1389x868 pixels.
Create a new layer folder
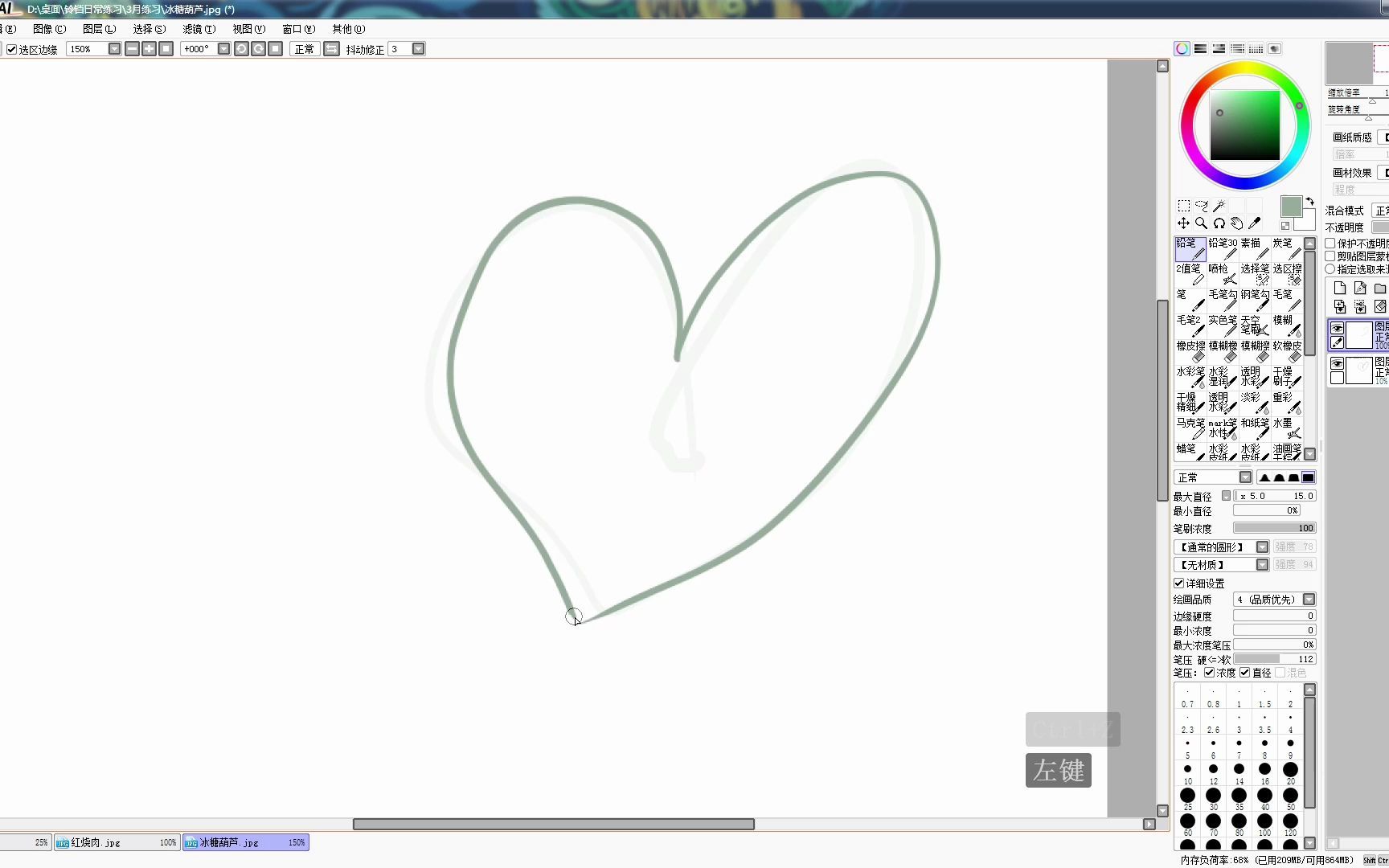click(x=1379, y=288)
